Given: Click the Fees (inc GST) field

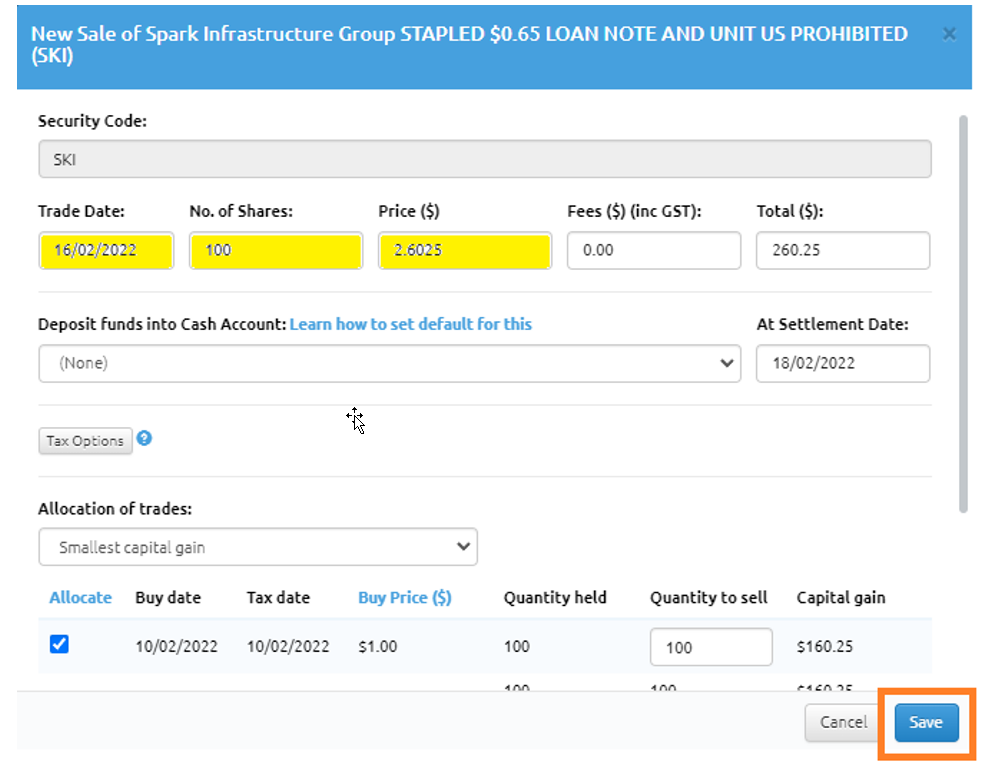Looking at the screenshot, I should 653,250.
